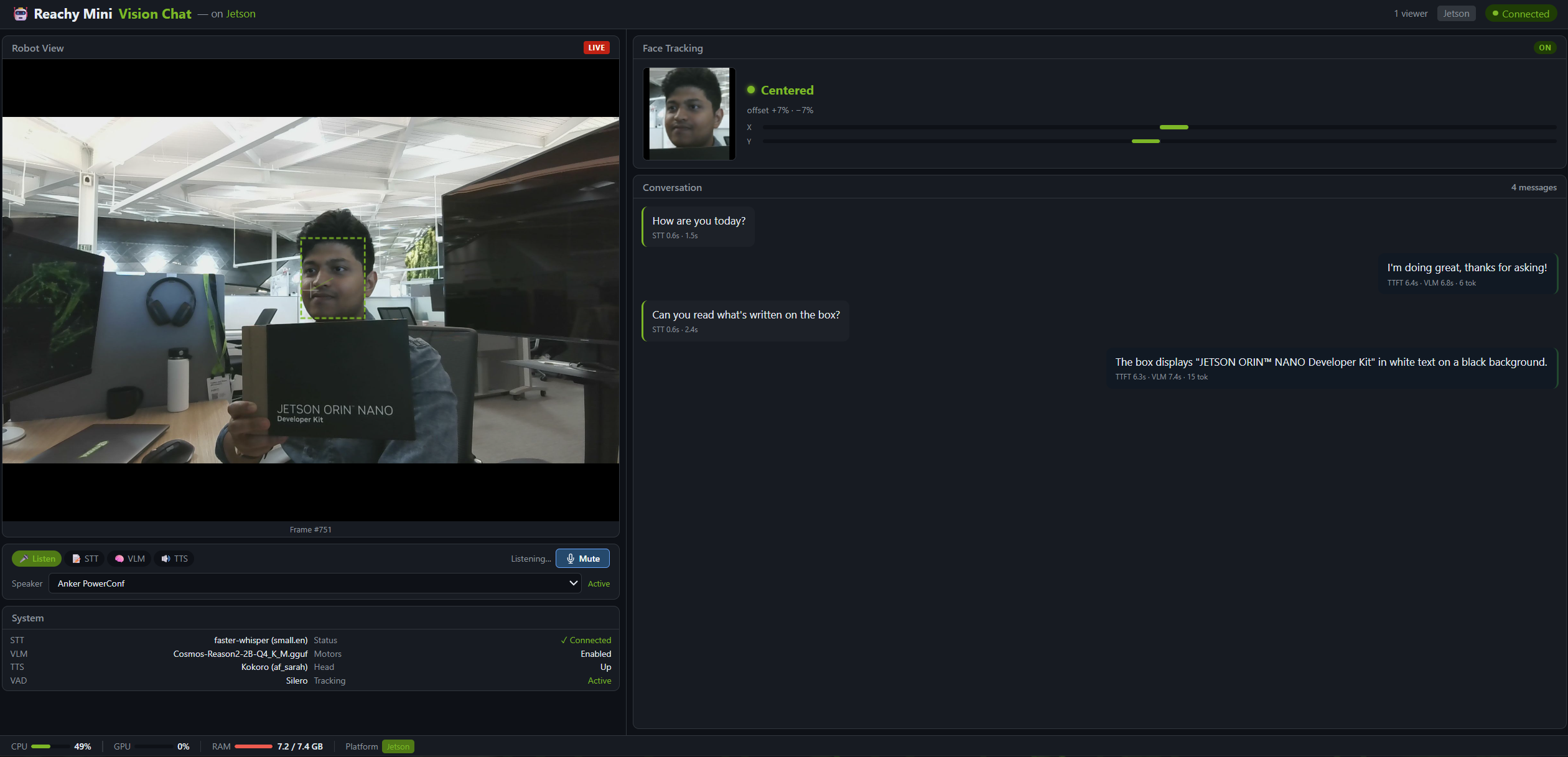1568x757 pixels.
Task: Click the Motors 'Enabled' value
Action: [596, 654]
